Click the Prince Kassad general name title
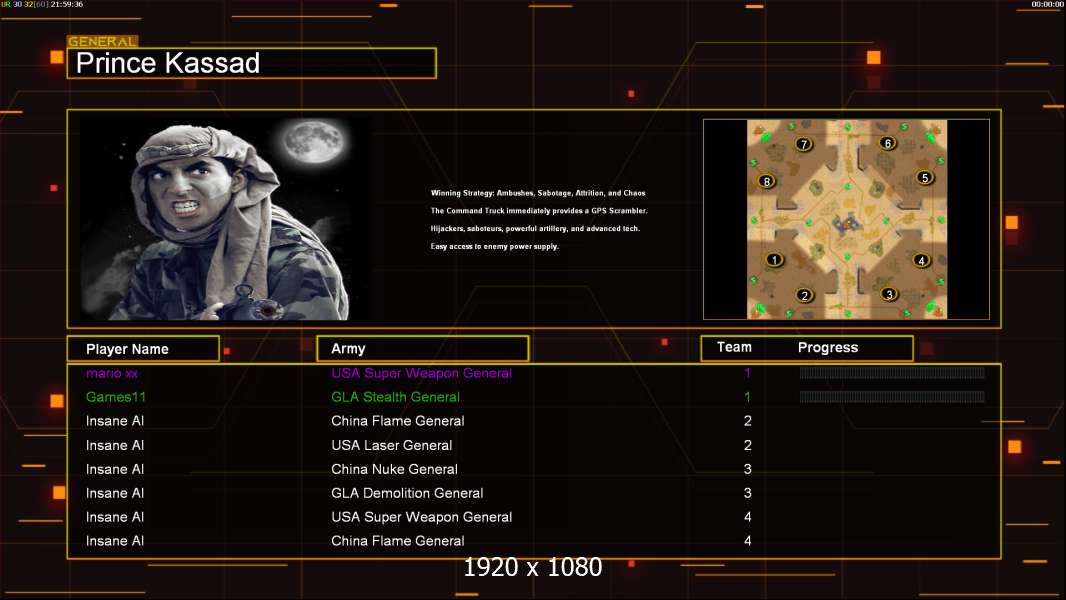The width and height of the screenshot is (1066, 600). tap(168, 63)
